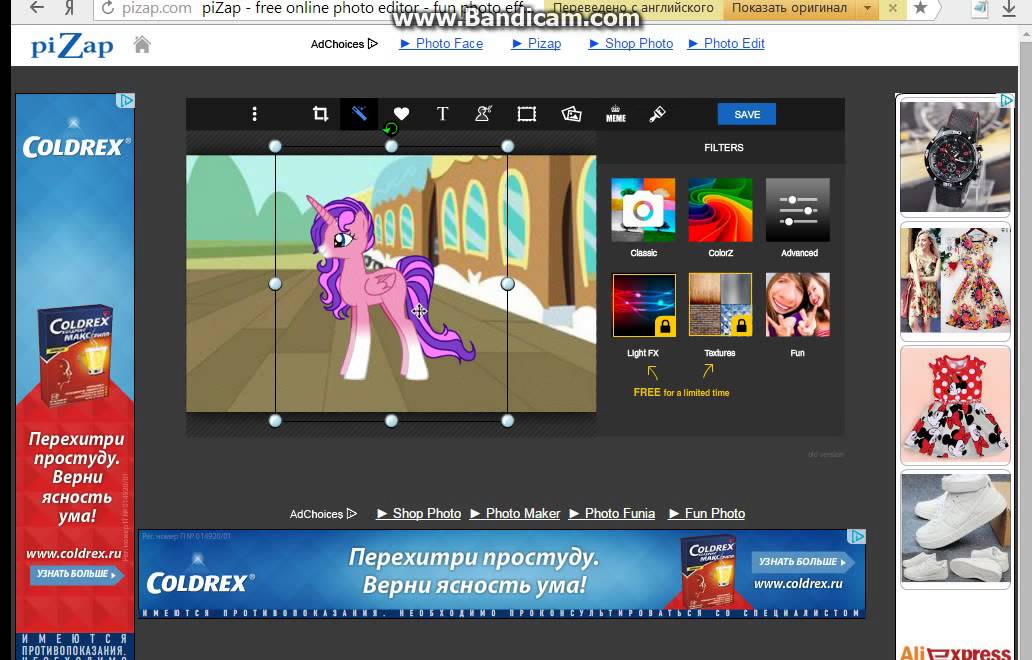
Task: Click the left-middle selection handle
Action: 275,284
